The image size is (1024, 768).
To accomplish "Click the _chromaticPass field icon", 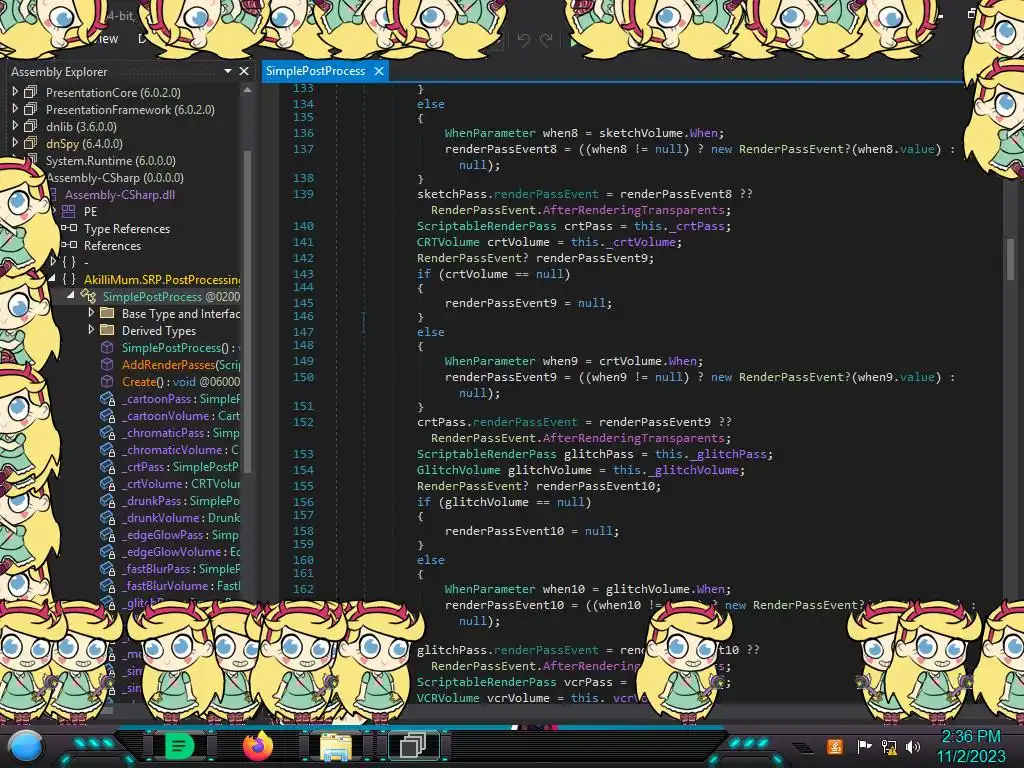I will [108, 433].
